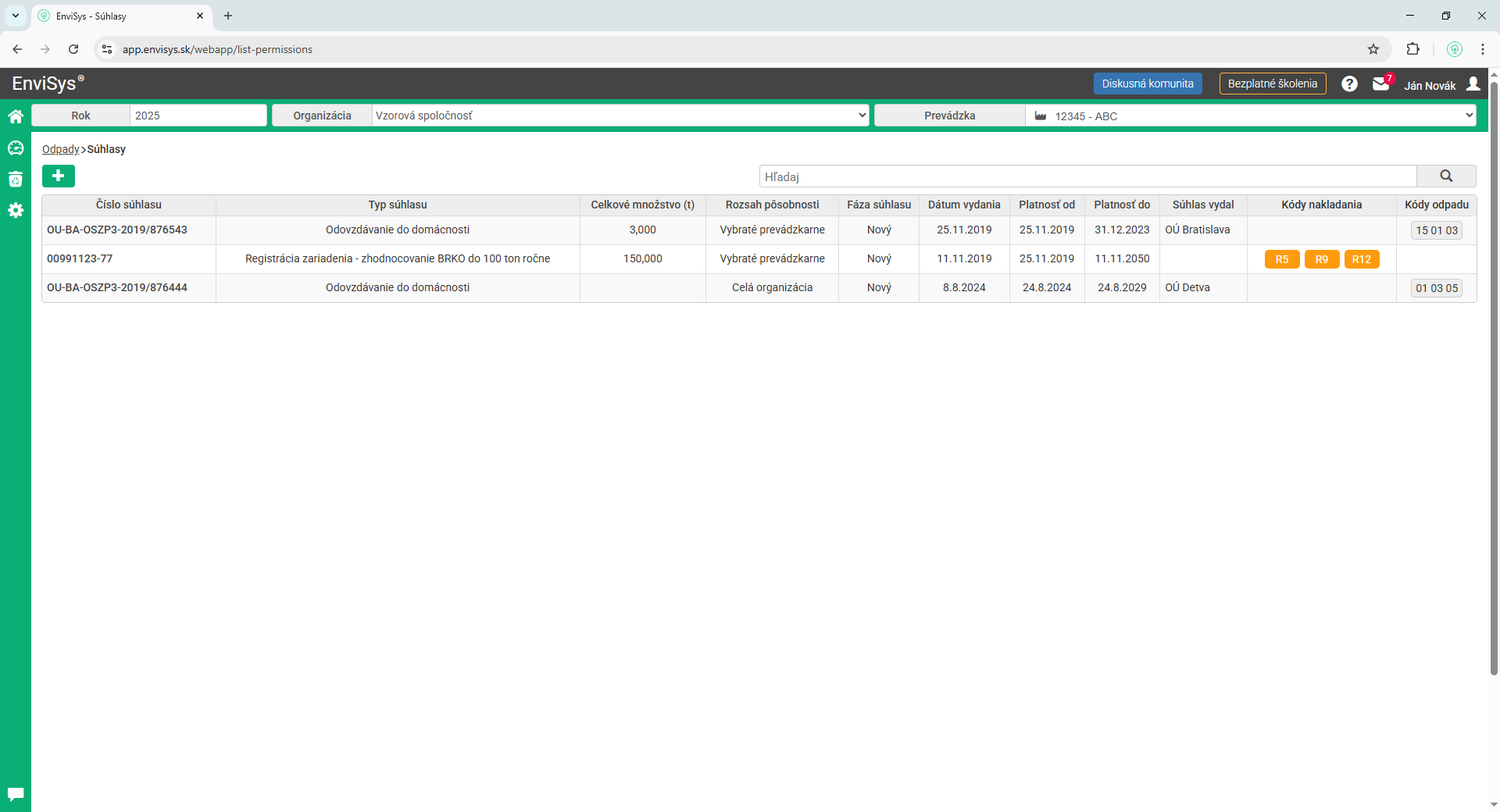Click the green plus add-permission button

coord(59,176)
